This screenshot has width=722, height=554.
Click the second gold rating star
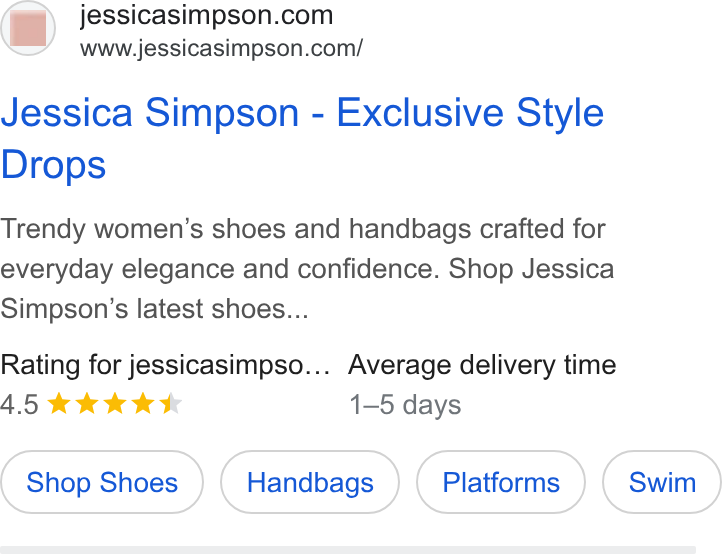click(87, 403)
